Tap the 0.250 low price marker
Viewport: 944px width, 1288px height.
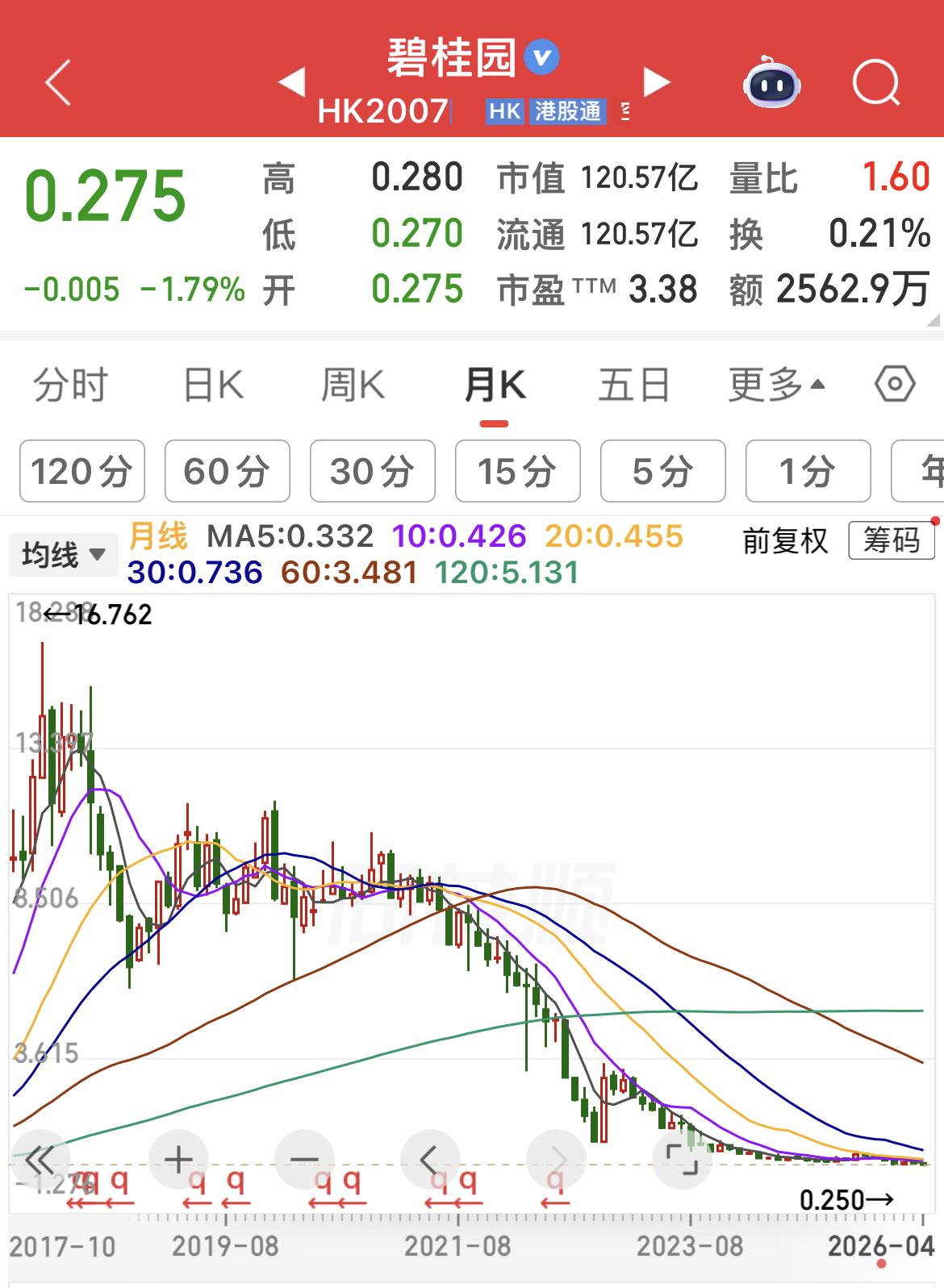pos(846,1200)
